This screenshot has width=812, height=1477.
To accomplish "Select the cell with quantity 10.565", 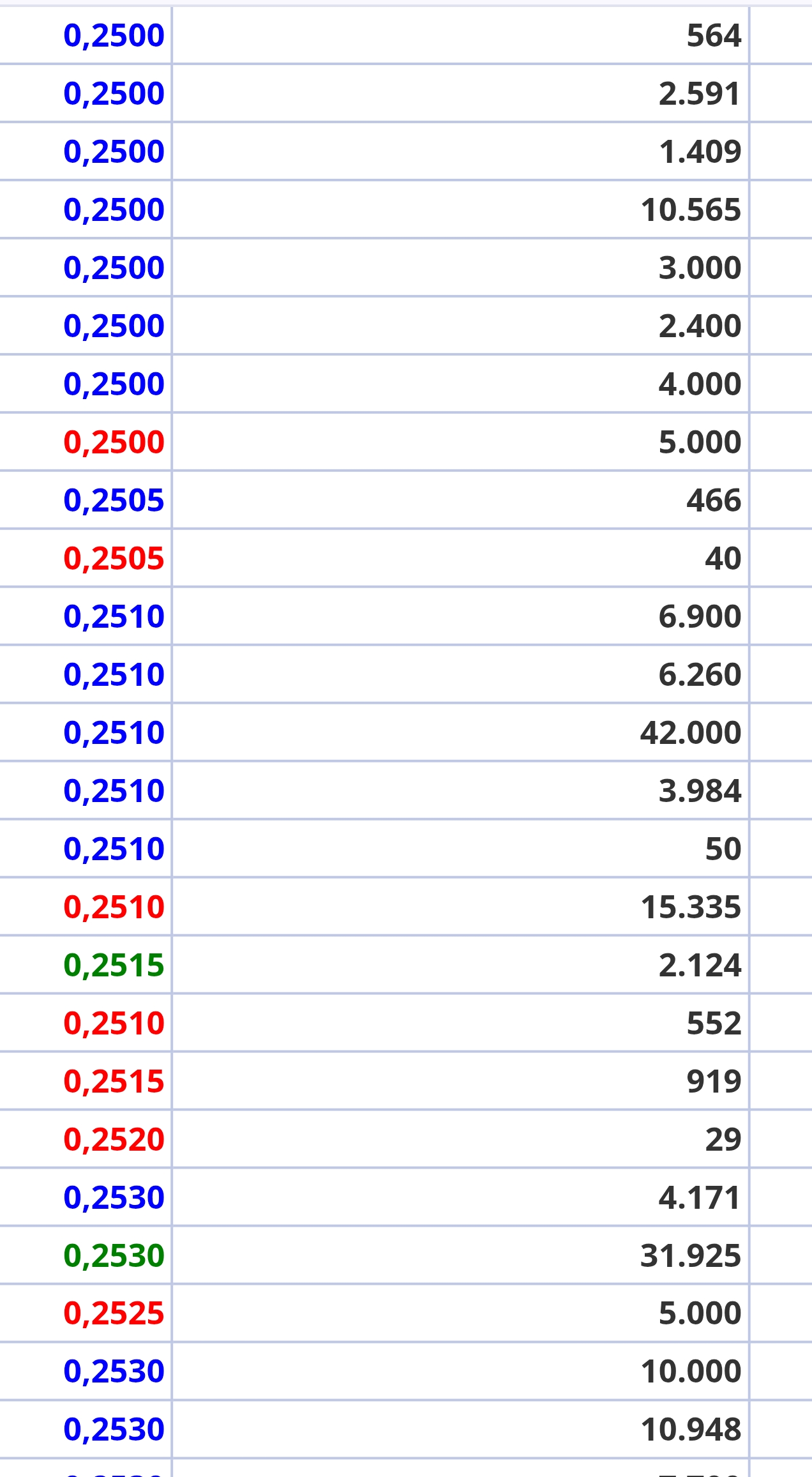I will point(690,209).
